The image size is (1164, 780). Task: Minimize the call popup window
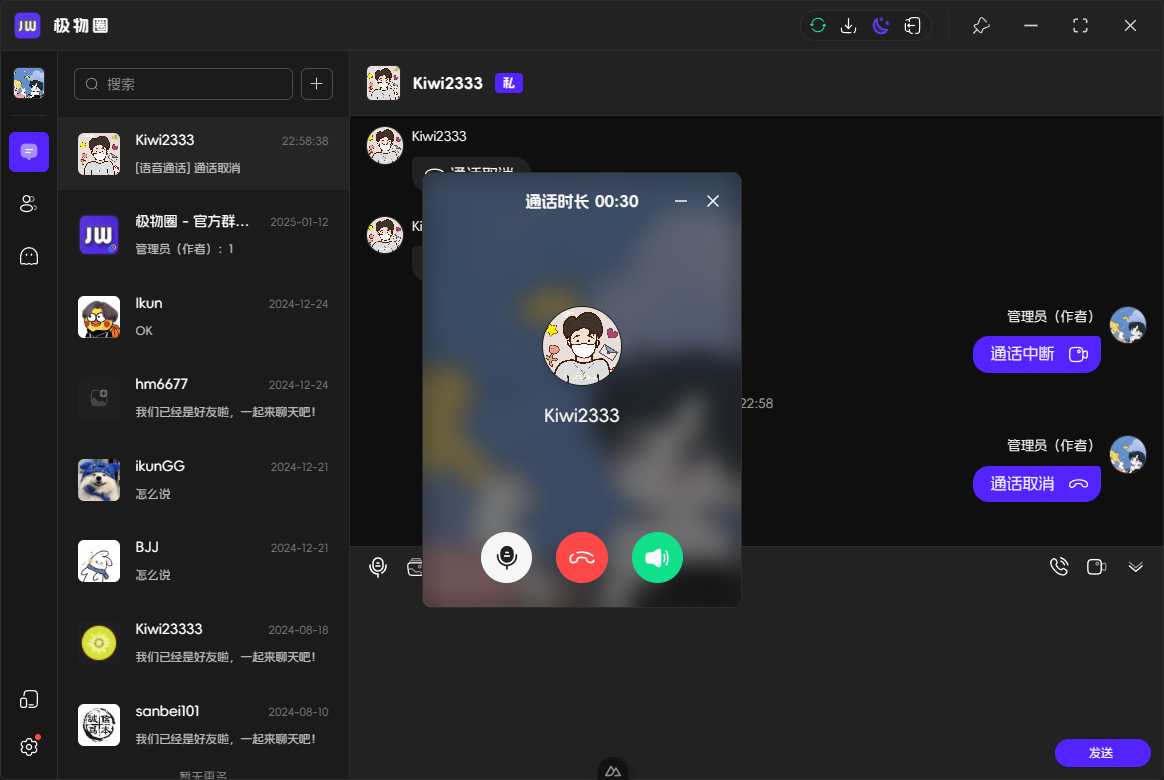coord(681,201)
